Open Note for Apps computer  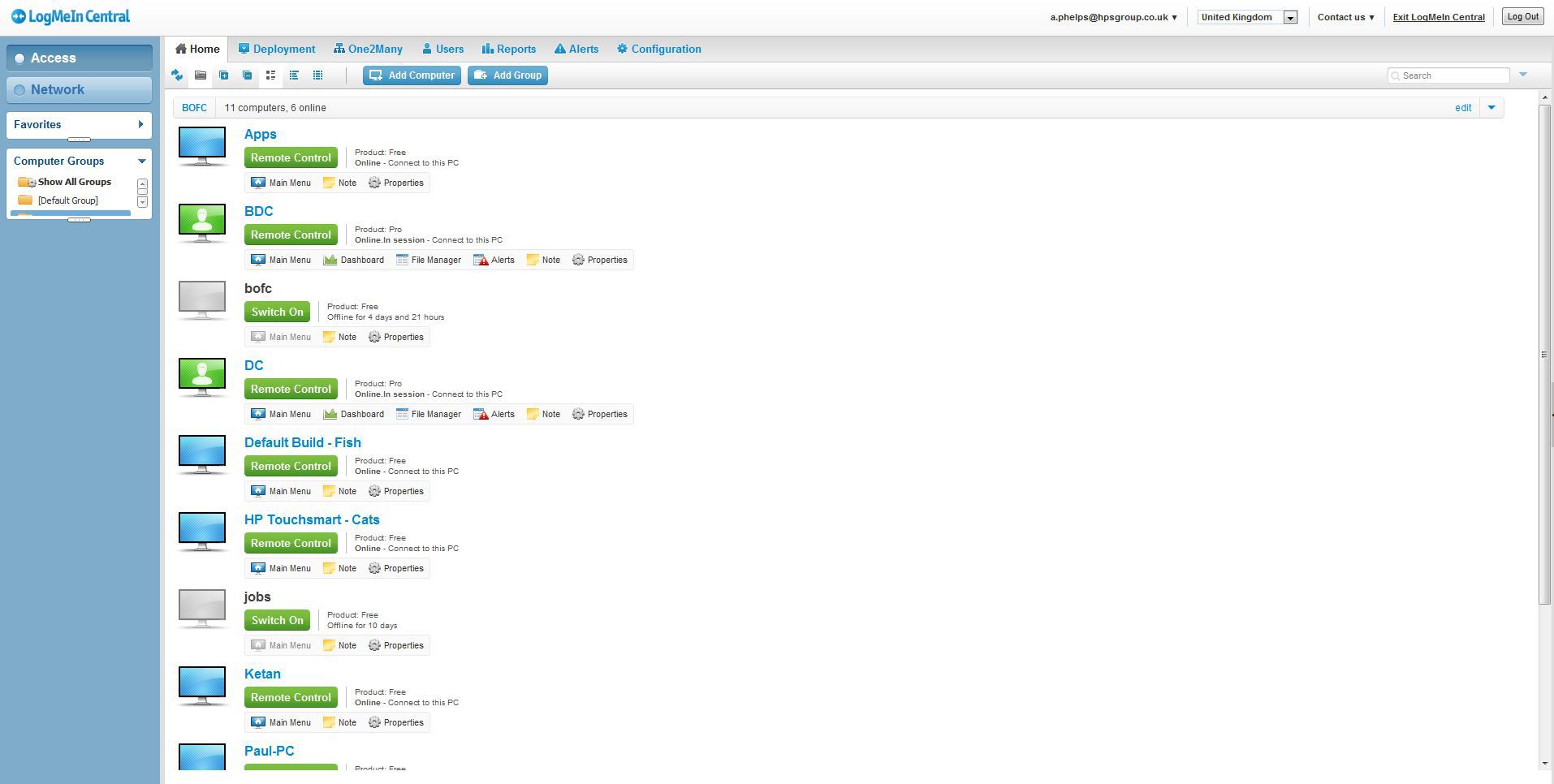pos(339,183)
